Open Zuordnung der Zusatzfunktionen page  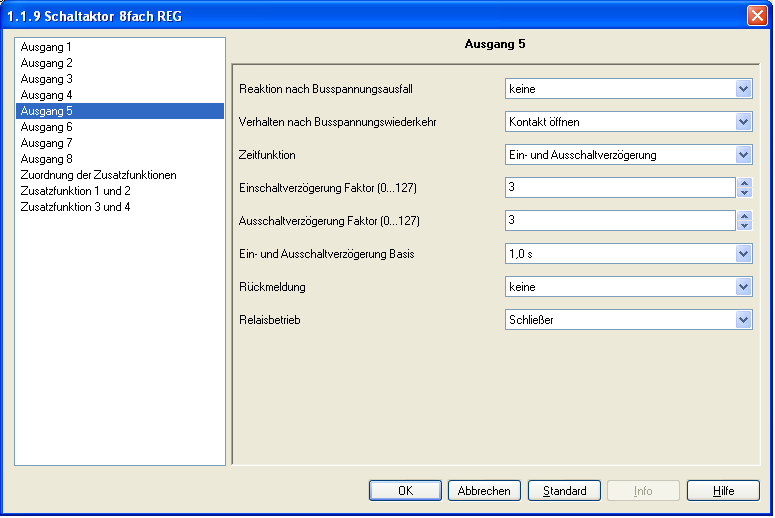[x=98, y=175]
